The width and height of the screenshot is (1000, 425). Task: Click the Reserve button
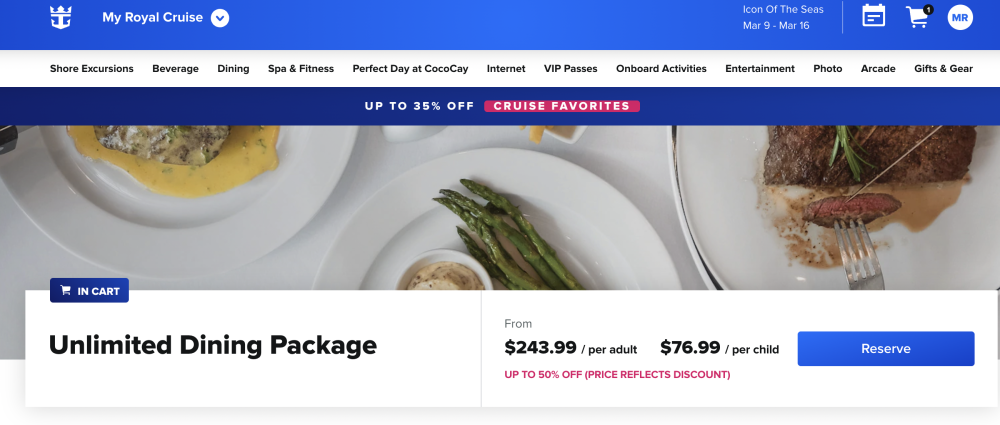[886, 348]
